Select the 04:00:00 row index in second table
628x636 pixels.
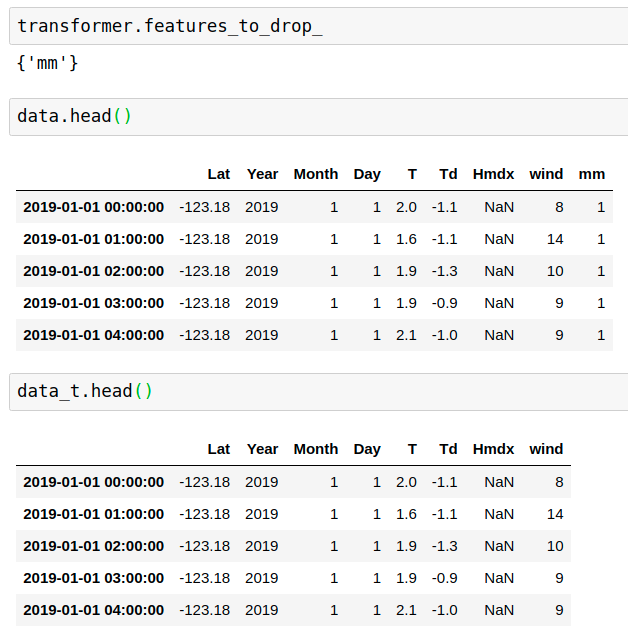coord(93,610)
